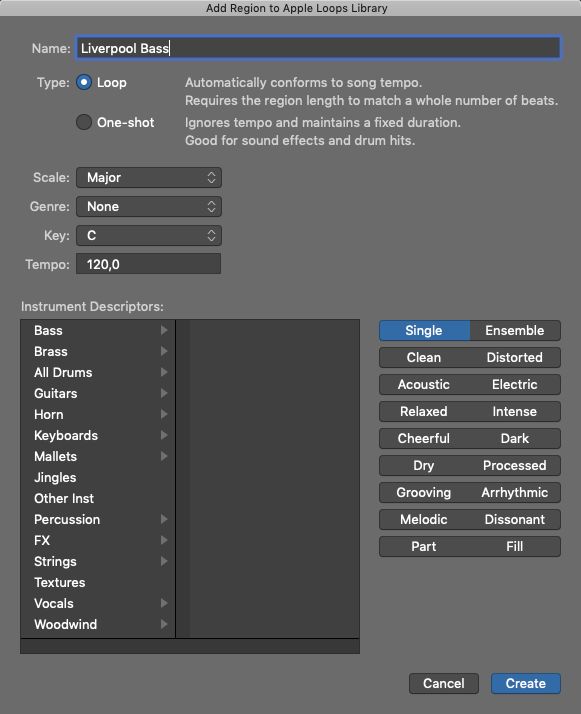
Task: Toggle the Distorted descriptor
Action: point(515,357)
